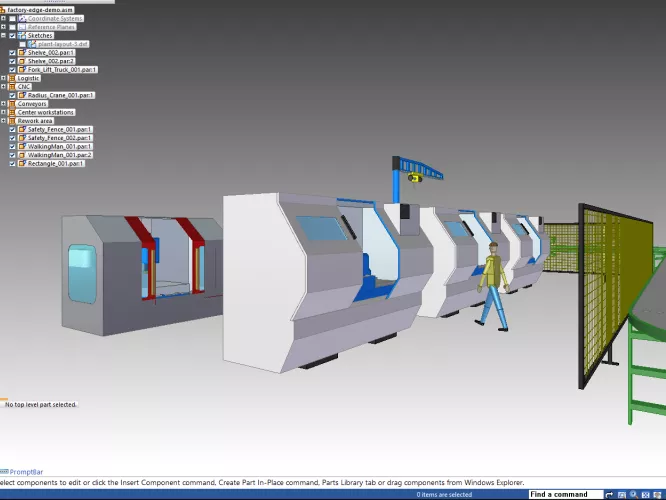Uncheck the Safety_Fence_002.par:1 checkbox
The width and height of the screenshot is (666, 500).
(x=12, y=138)
